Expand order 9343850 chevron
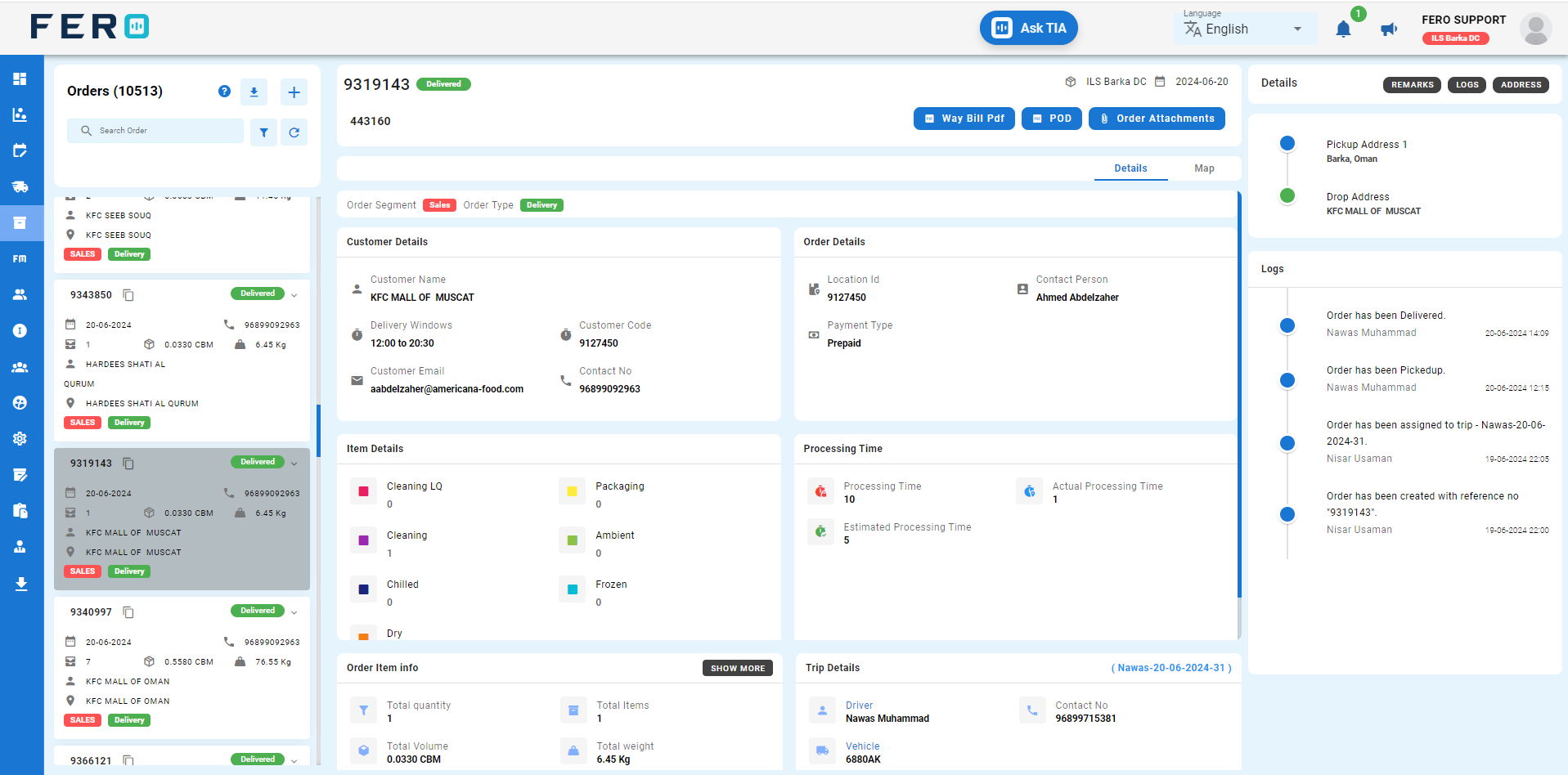This screenshot has height=775, width=1568. (294, 295)
